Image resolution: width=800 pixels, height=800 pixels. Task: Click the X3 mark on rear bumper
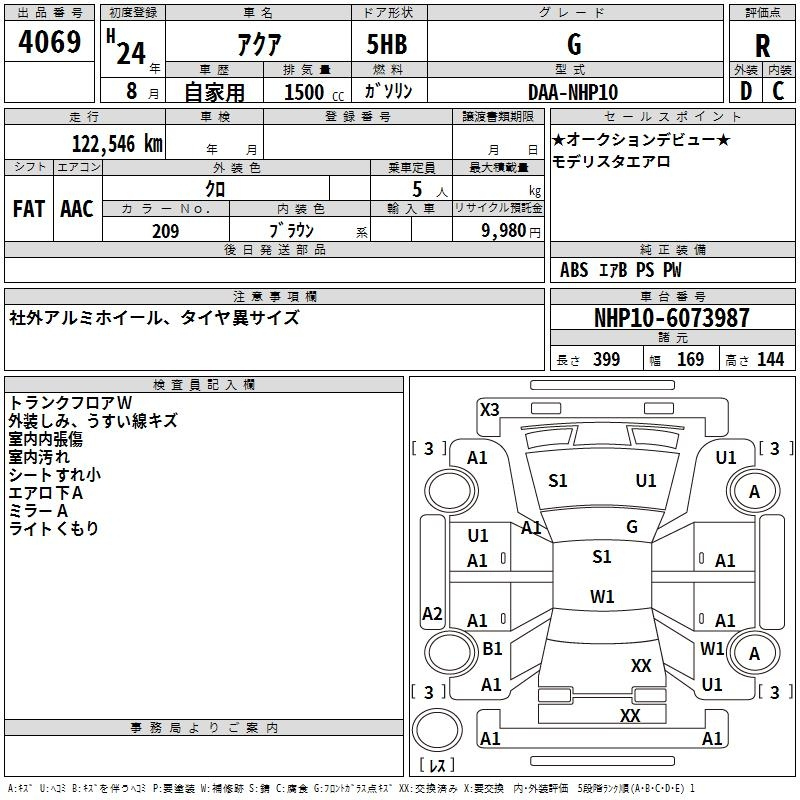(x=489, y=410)
